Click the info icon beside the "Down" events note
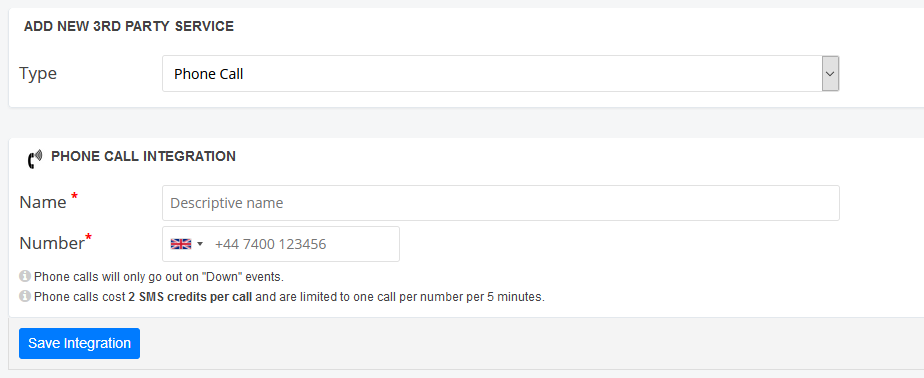Viewport: 924px width, 378px height. (25, 276)
